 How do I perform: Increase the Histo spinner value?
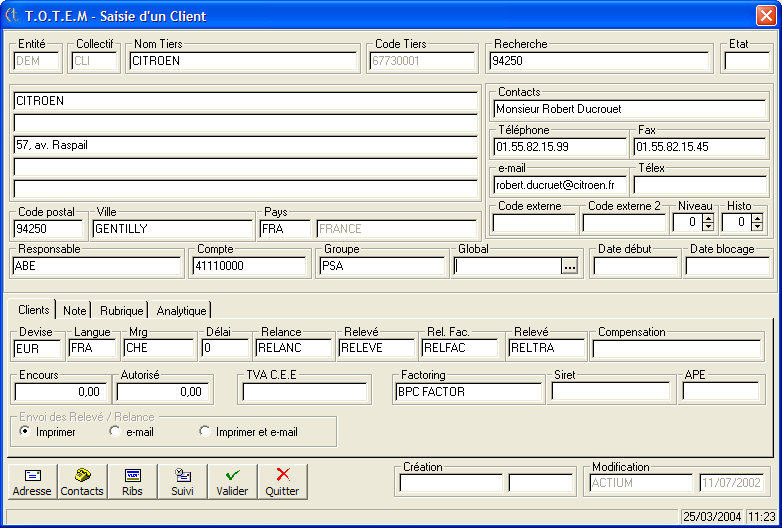coord(757,218)
